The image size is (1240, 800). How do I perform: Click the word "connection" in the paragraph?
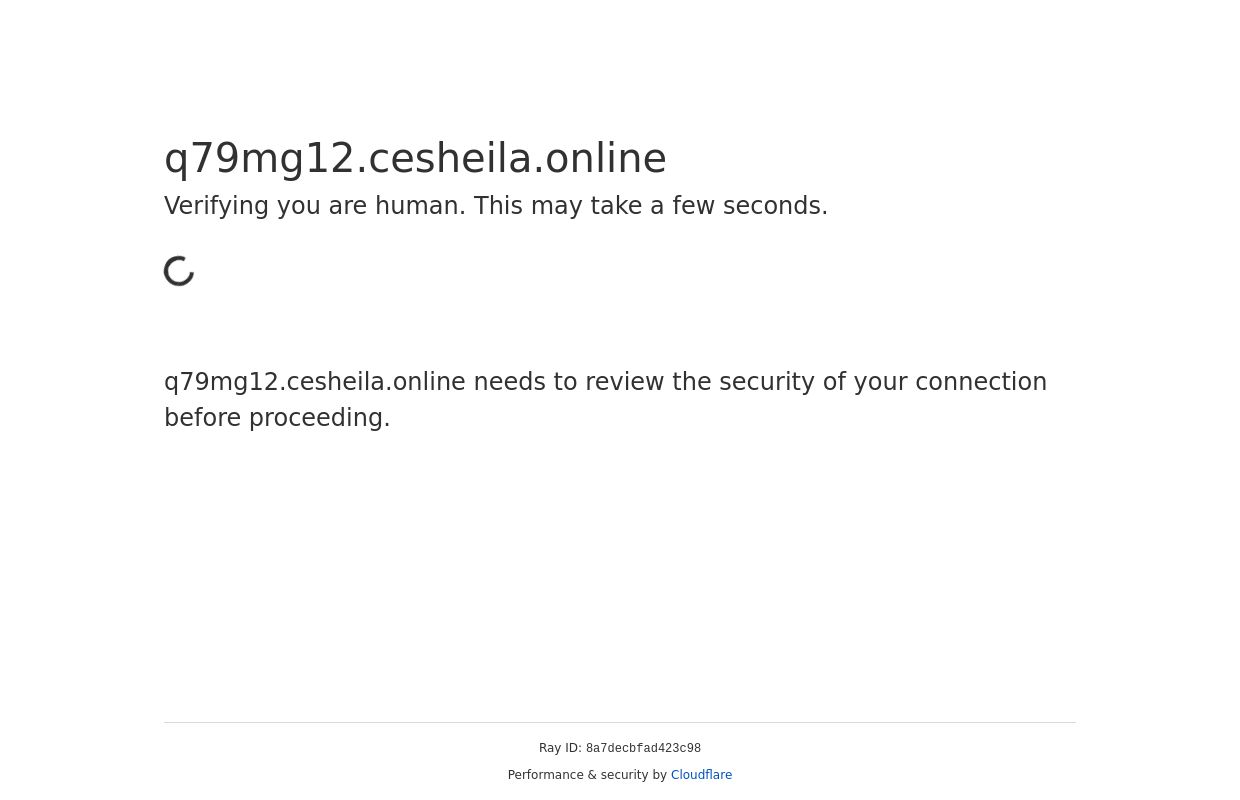(x=980, y=382)
